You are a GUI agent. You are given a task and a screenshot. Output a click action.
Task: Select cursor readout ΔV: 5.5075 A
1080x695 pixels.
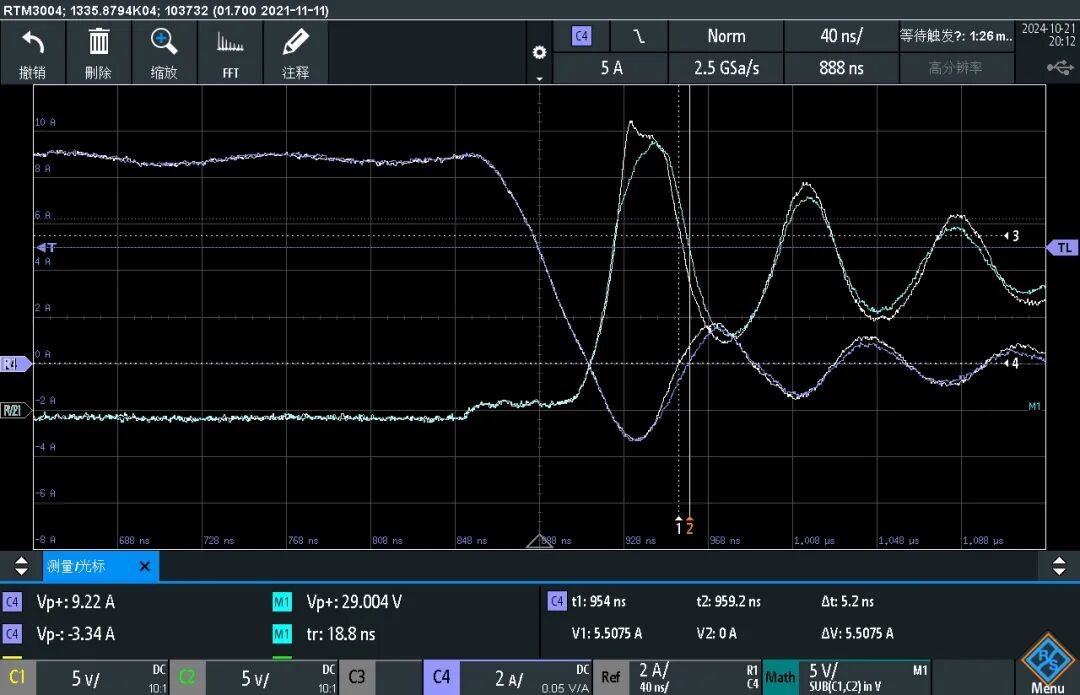point(857,633)
